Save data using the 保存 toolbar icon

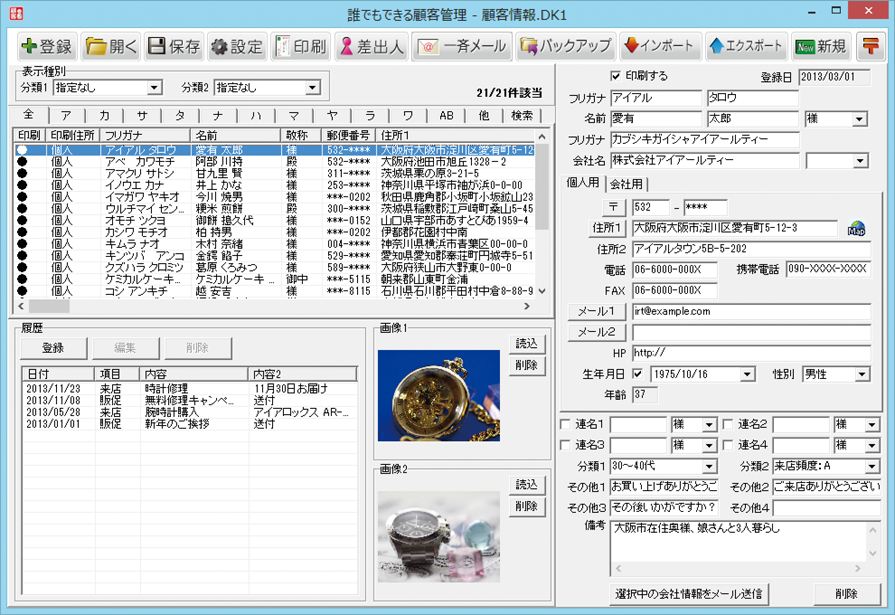pos(174,46)
